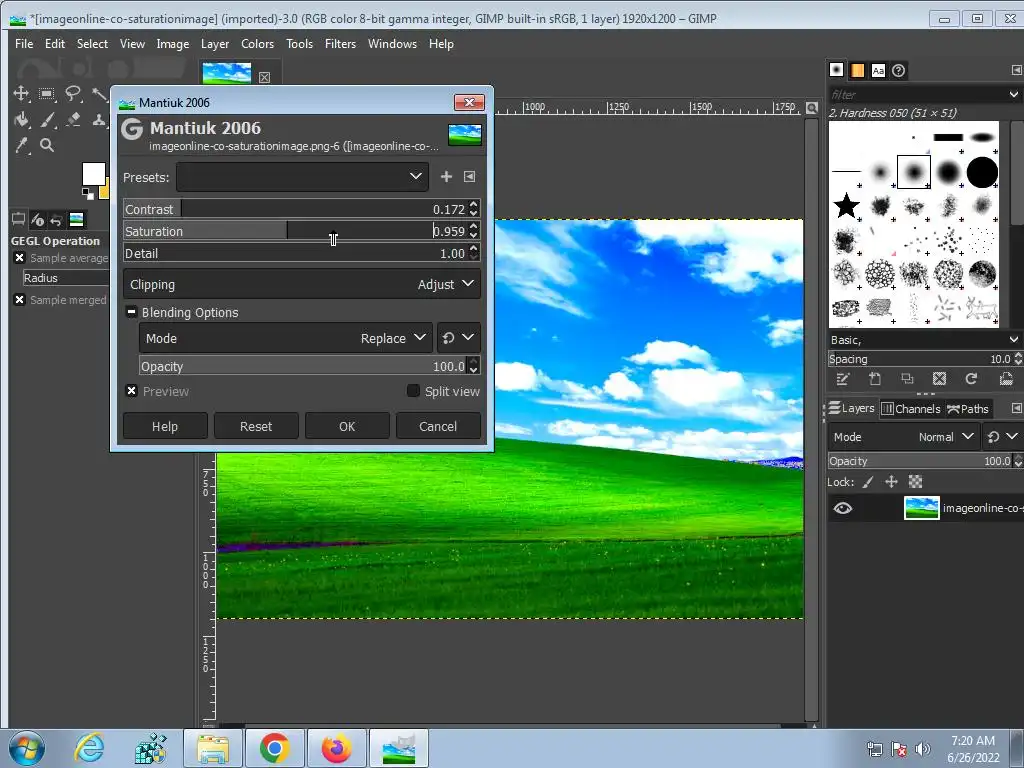
Task: Open the brushes panel configure tab menu
Action: point(1016,70)
